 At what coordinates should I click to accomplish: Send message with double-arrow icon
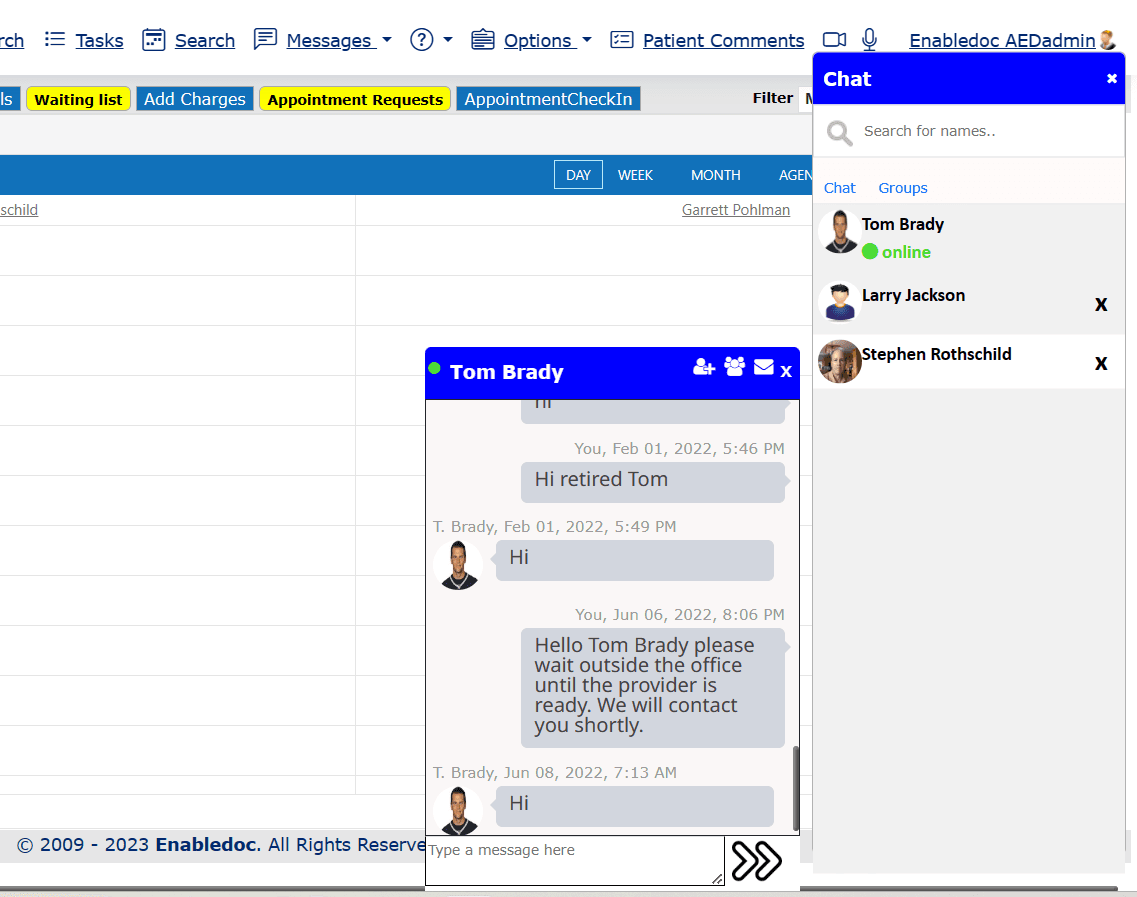click(x=756, y=861)
